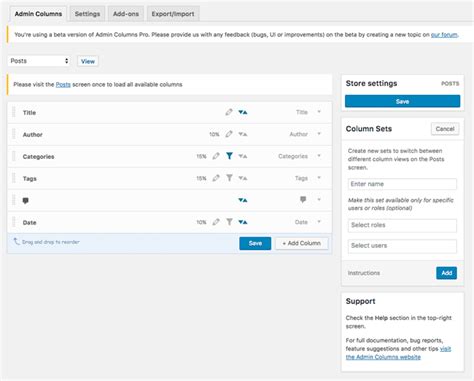Viewport: 474px width, 381px height.
Task: Click the + Add Column button
Action: (x=302, y=243)
